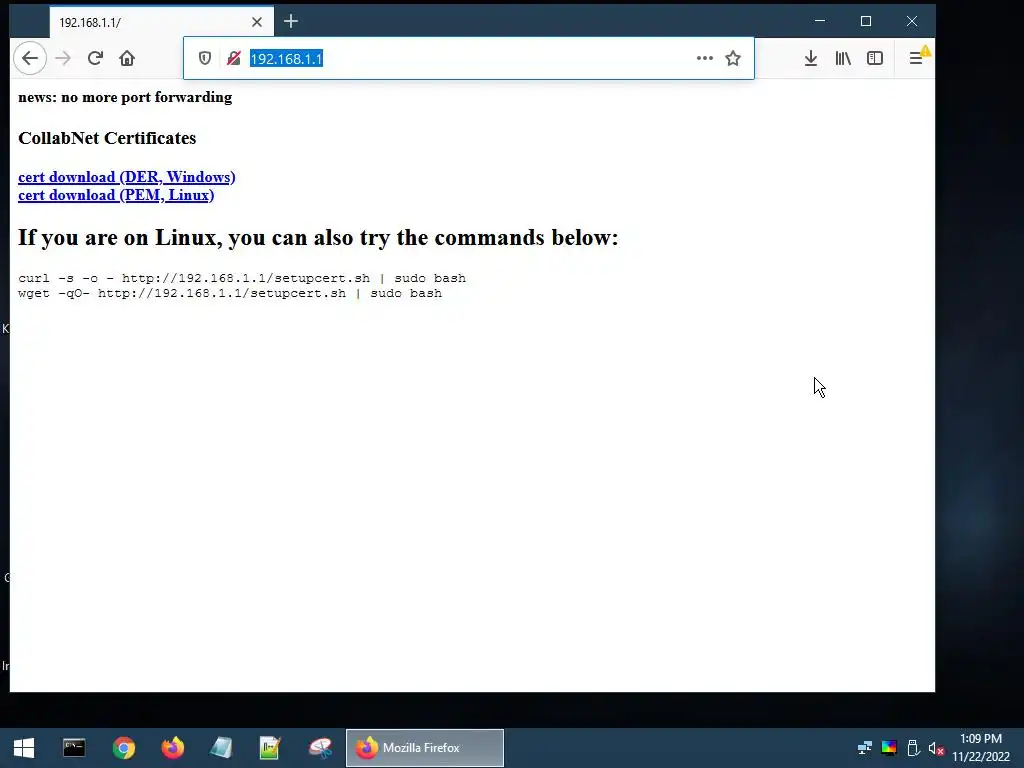The image size is (1024, 768).
Task: Minimize the Firefox window
Action: 820,21
